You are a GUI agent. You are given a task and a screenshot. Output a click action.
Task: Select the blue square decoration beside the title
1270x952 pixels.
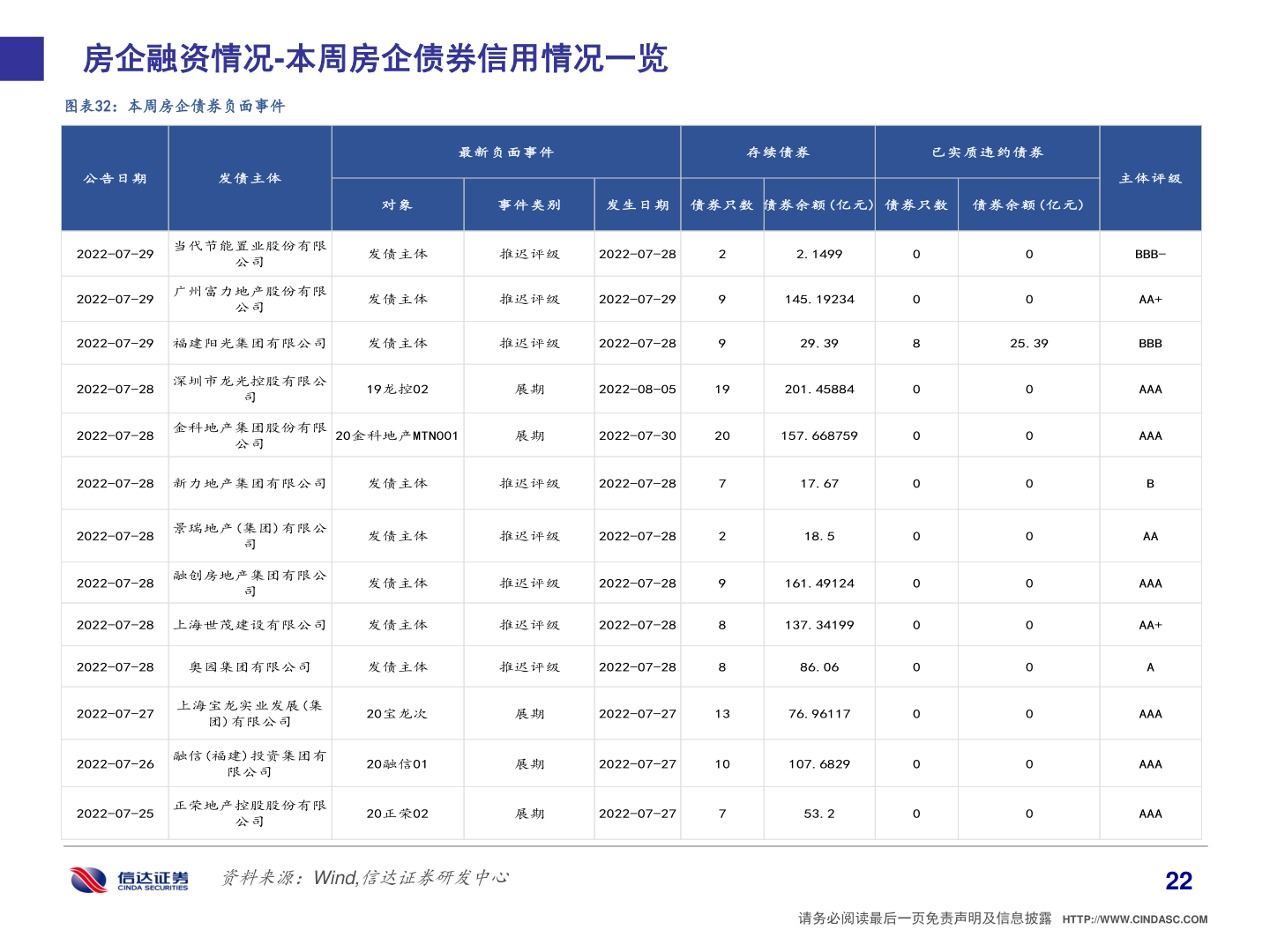[21, 59]
